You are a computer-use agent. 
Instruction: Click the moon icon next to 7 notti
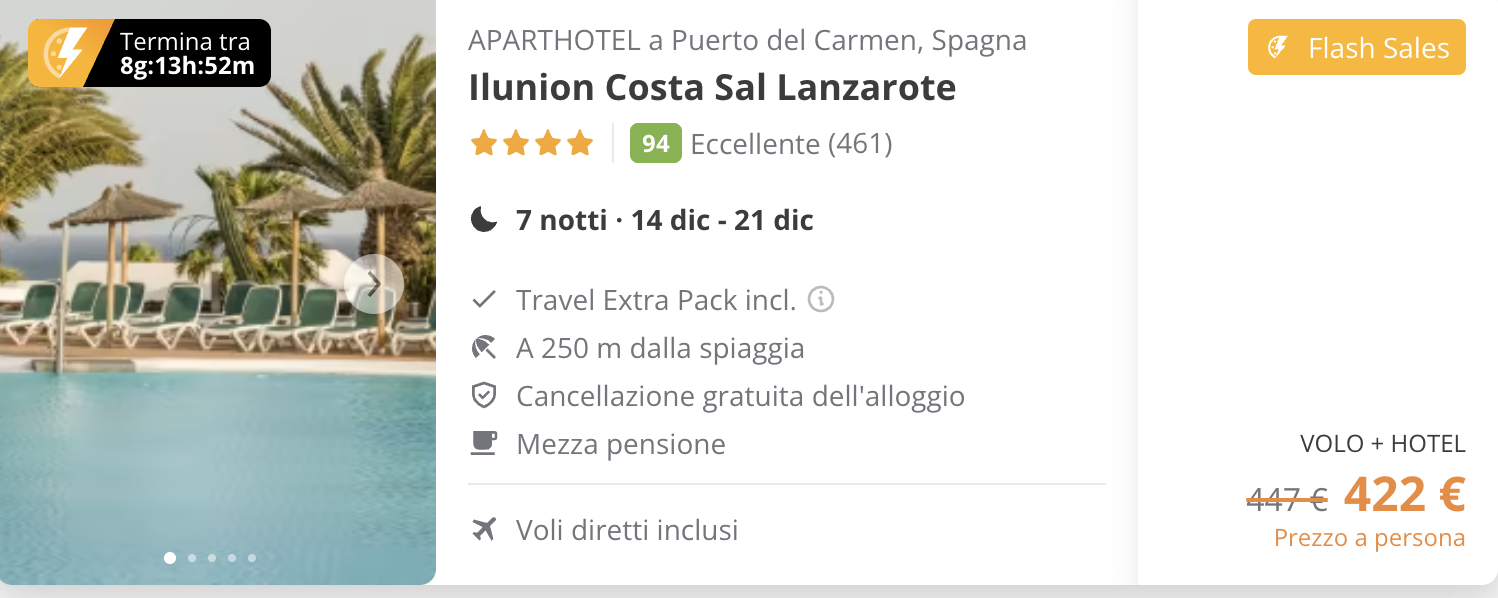(484, 219)
